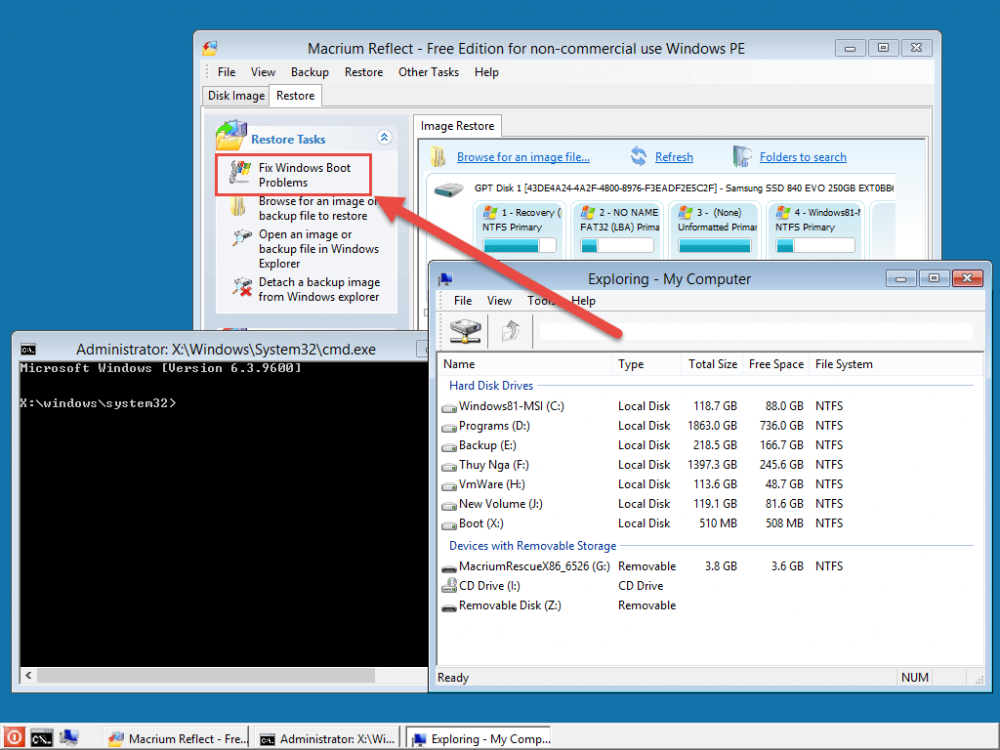Image resolution: width=1000 pixels, height=750 pixels.
Task: Select the Windows81-MSI (C:) drive icon
Action: (x=450, y=407)
